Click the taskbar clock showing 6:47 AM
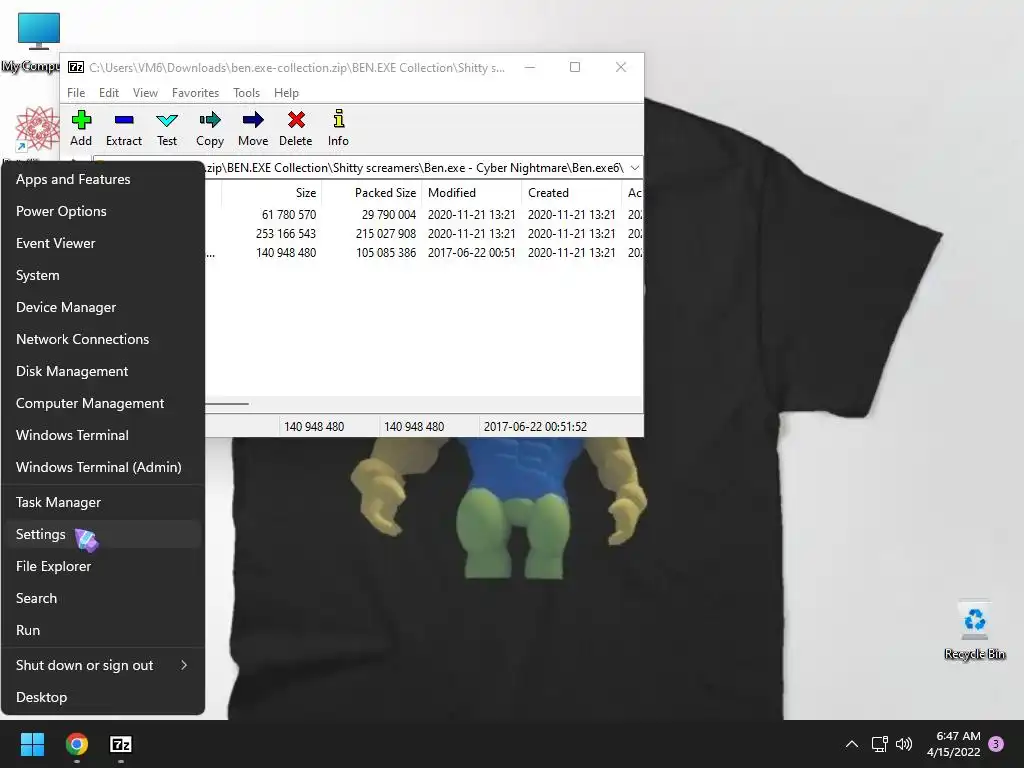This screenshot has width=1024, height=768. click(x=953, y=744)
